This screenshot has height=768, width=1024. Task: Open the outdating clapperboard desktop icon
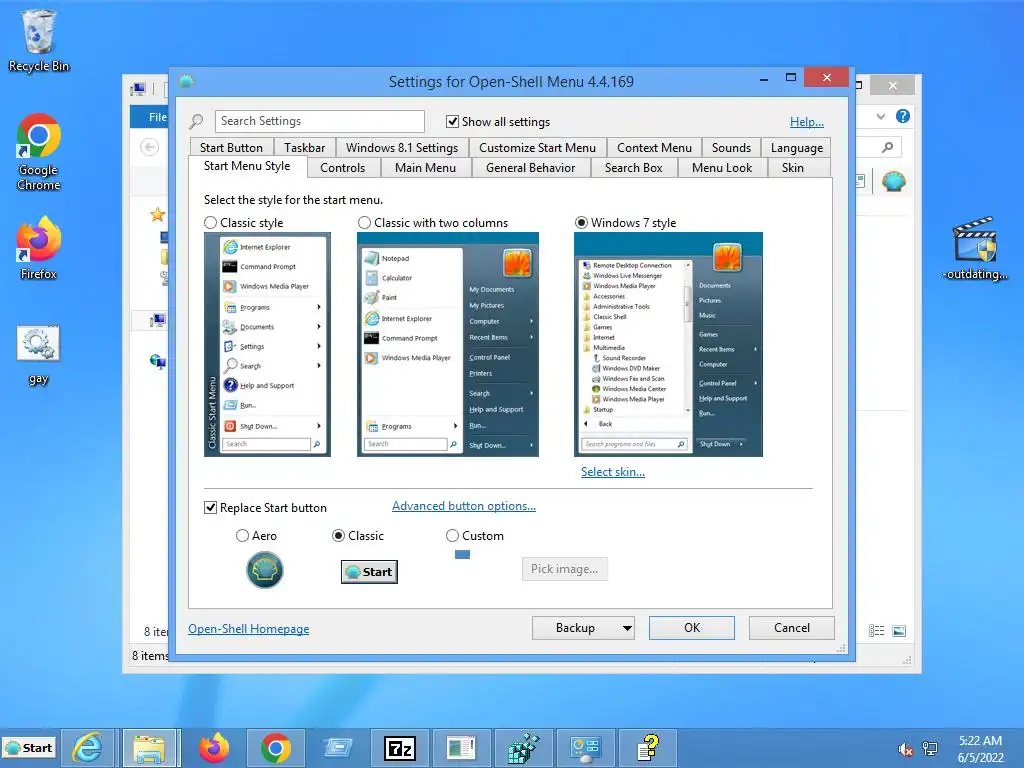tap(974, 249)
